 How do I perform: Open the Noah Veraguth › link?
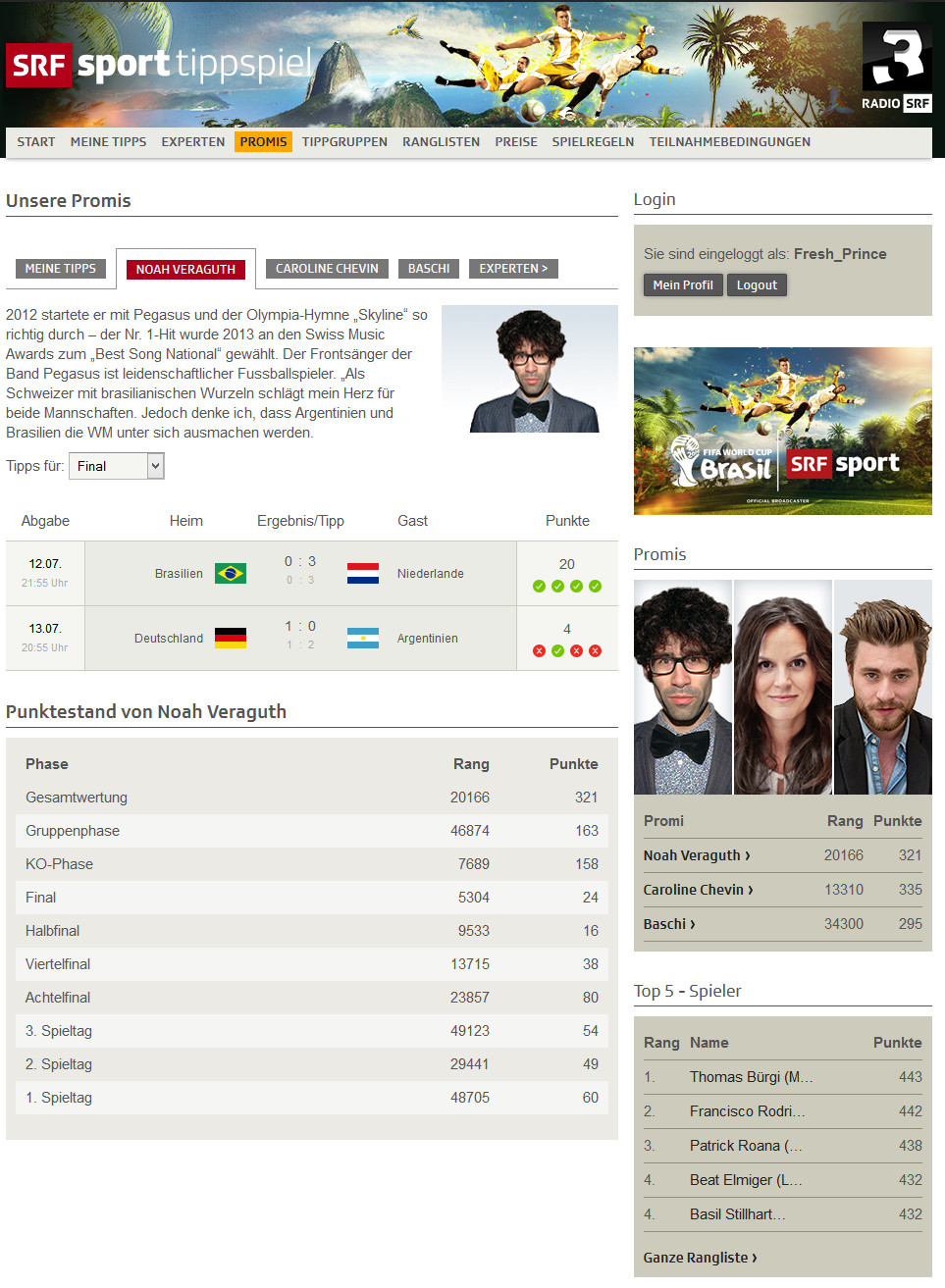pos(697,855)
